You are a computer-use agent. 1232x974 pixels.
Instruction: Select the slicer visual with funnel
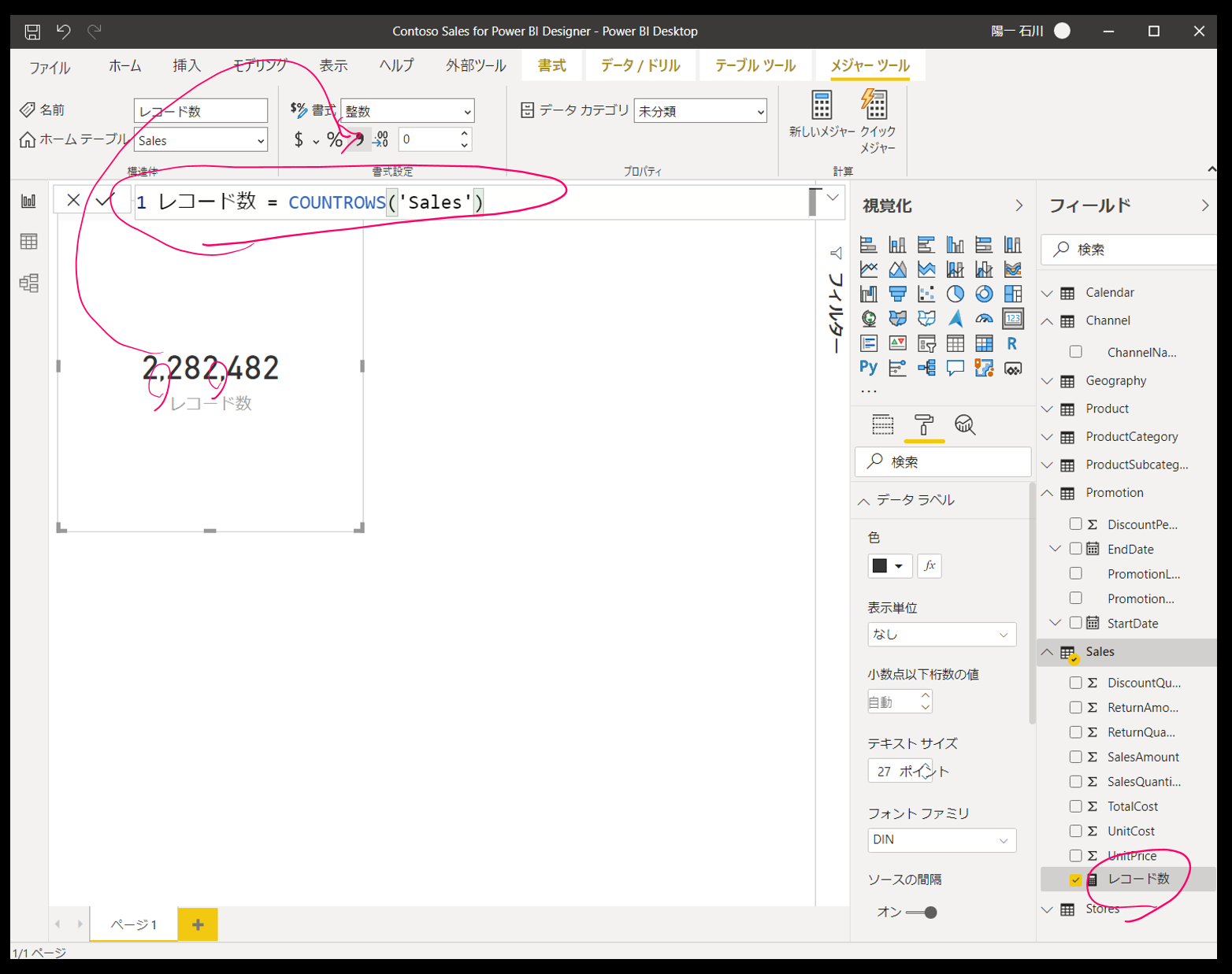(926, 343)
